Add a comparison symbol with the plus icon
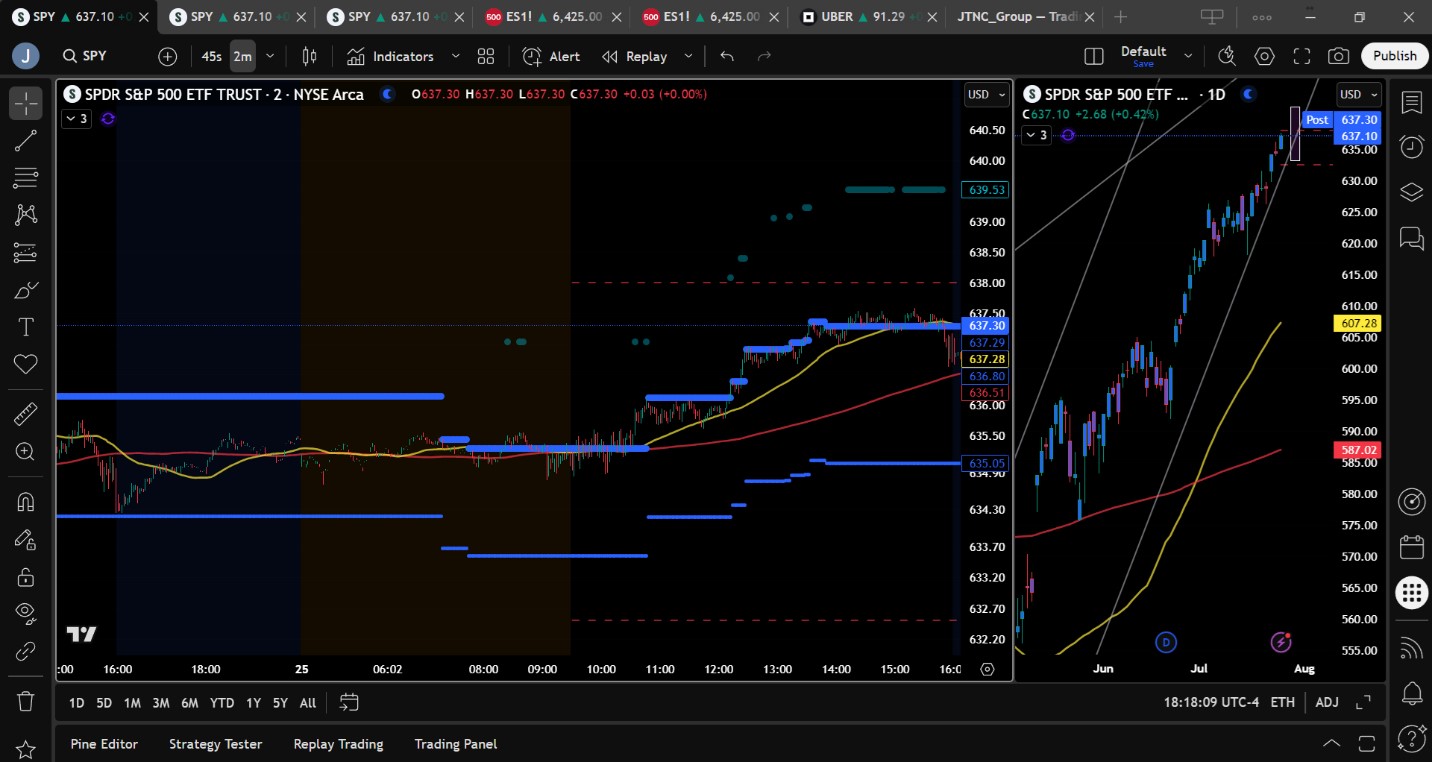Viewport: 1432px width, 762px height. (167, 56)
